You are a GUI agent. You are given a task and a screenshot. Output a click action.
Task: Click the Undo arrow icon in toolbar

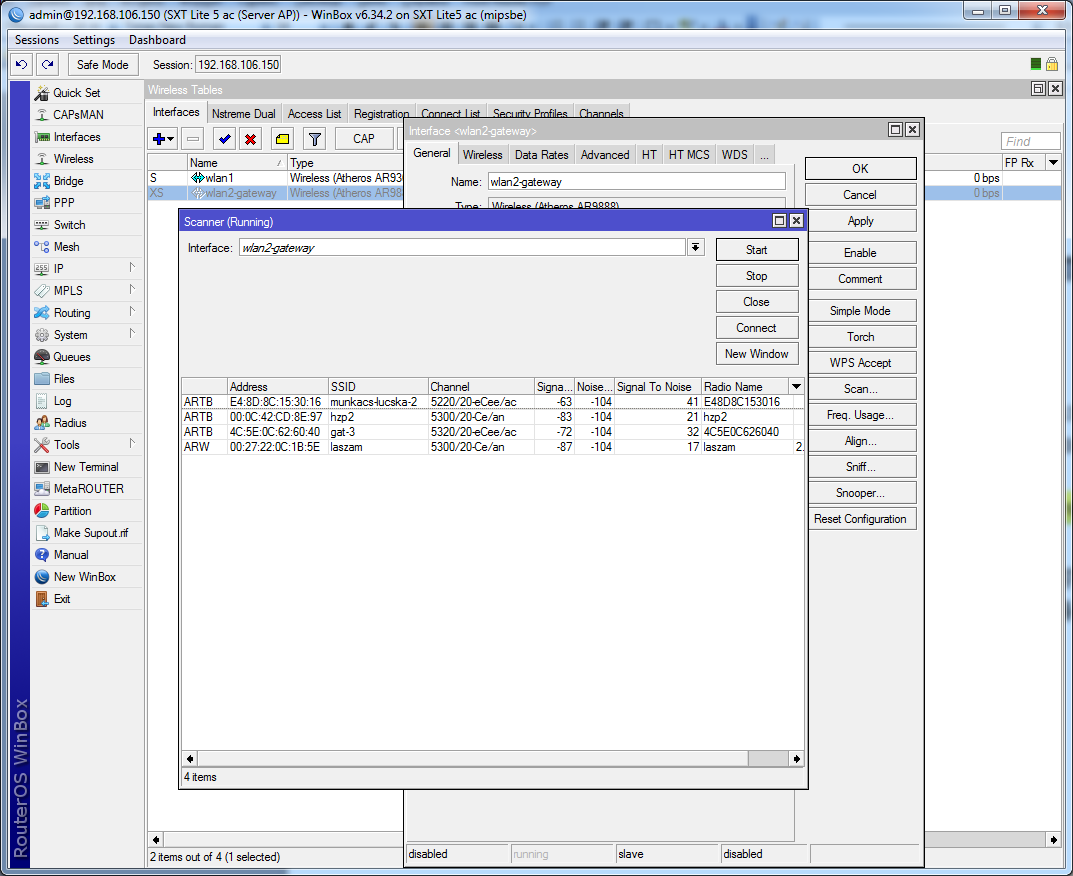coord(21,64)
